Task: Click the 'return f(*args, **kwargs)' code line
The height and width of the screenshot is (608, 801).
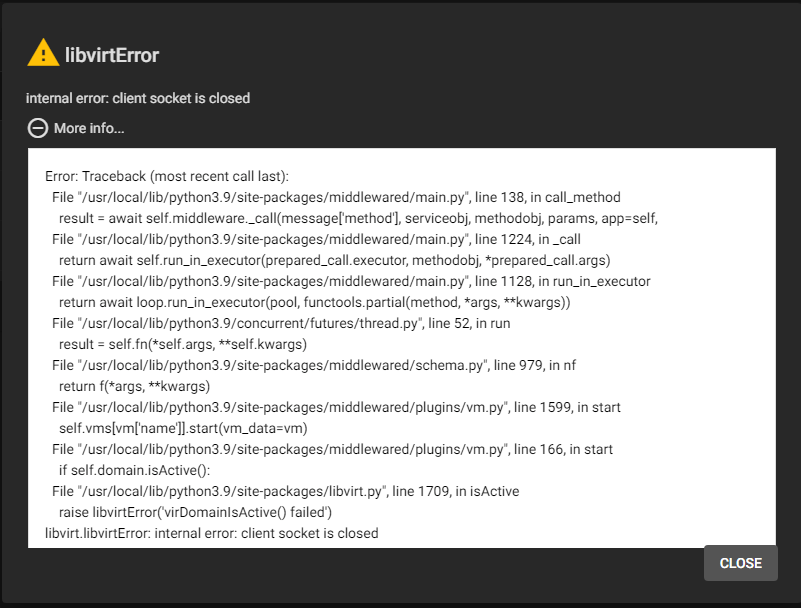Action: click(135, 386)
